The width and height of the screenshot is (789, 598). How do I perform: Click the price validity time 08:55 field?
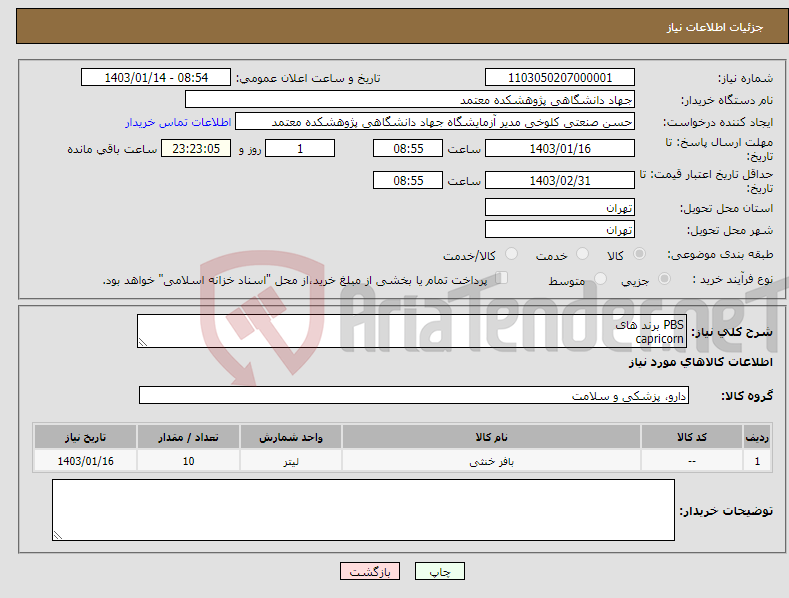click(x=408, y=180)
